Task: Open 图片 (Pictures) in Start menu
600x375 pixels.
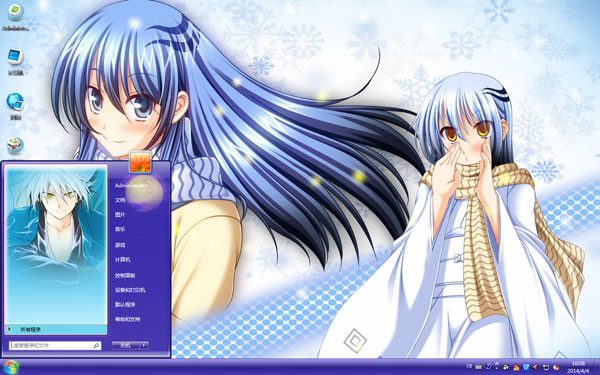Action: (120, 215)
